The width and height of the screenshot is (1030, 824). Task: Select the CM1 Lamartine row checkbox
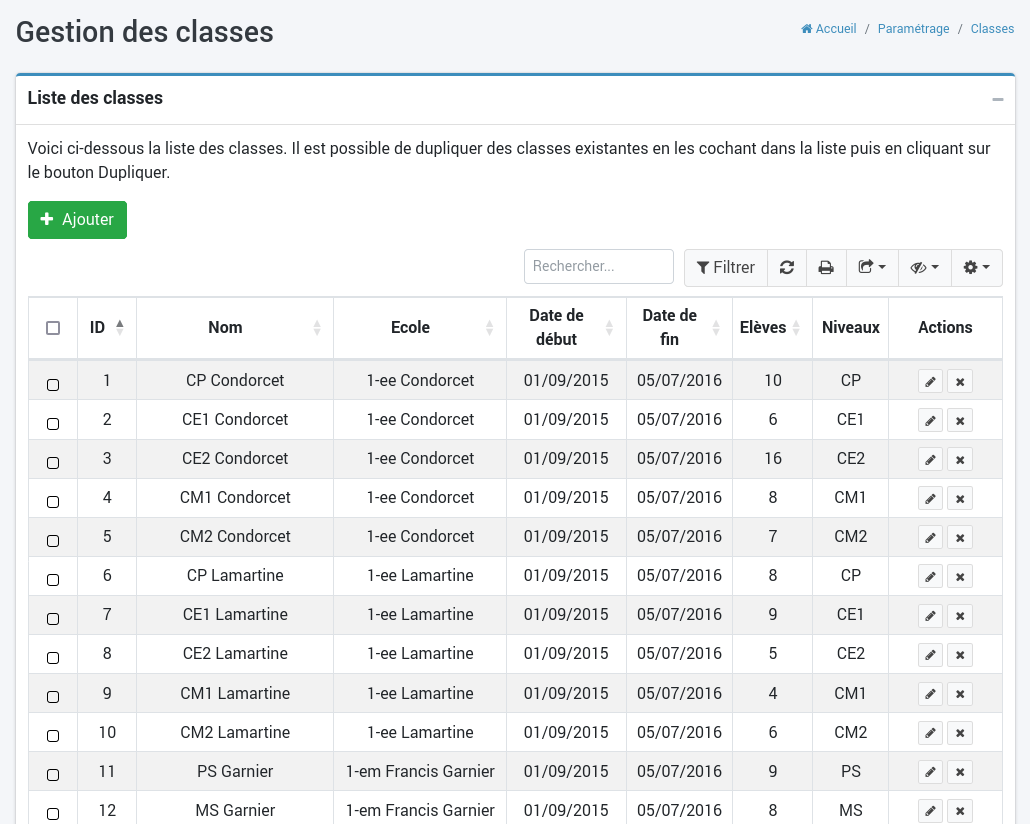click(53, 697)
